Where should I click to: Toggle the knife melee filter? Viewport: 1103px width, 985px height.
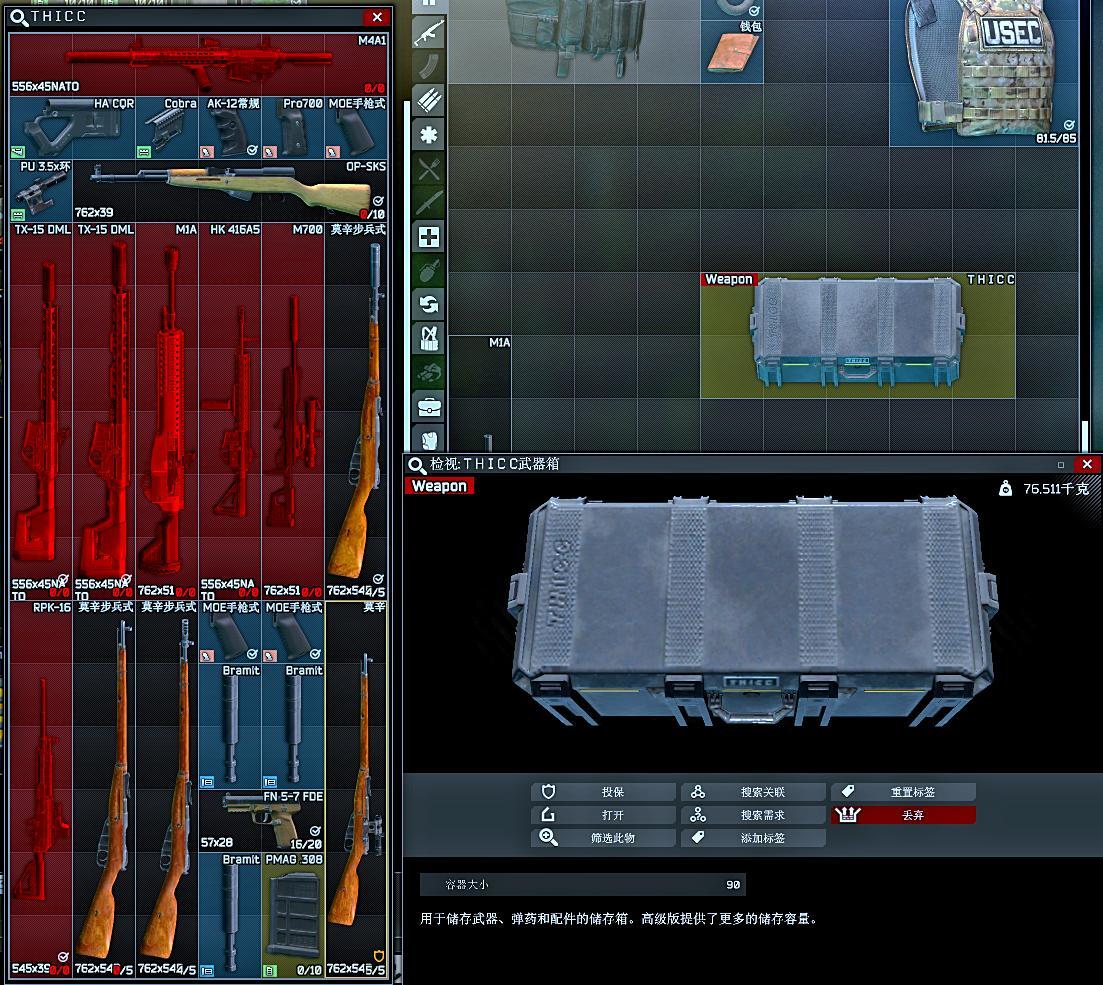pos(428,202)
